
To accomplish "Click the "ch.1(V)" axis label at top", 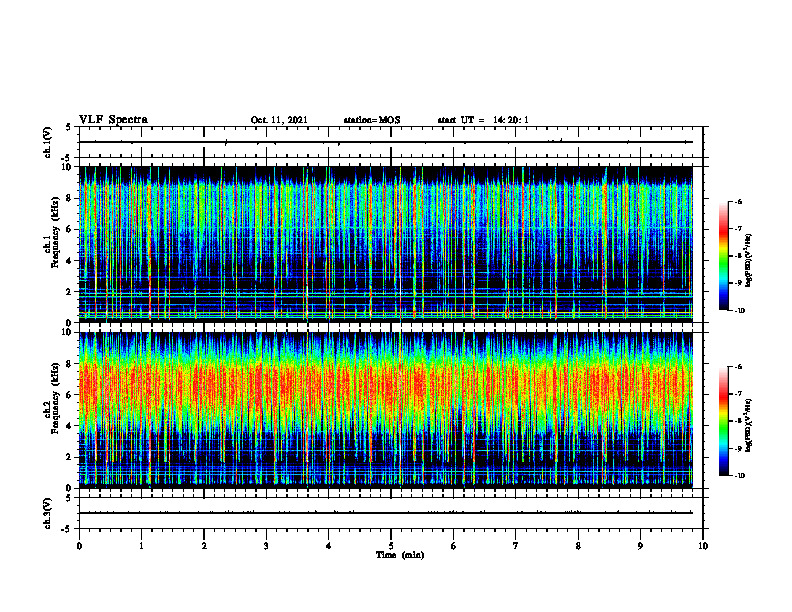I will 48,142.
